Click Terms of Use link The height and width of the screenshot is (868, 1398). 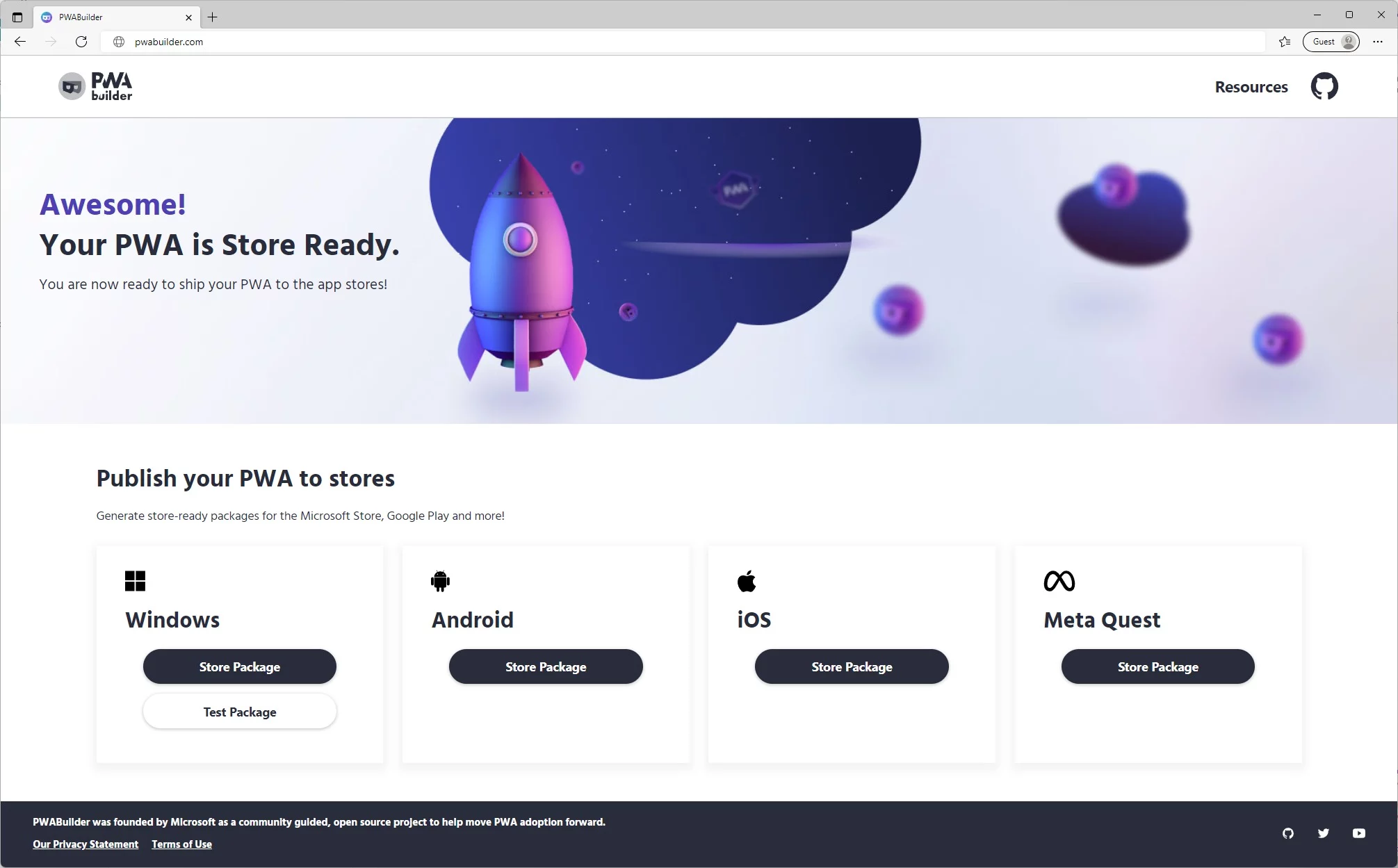pyautogui.click(x=181, y=844)
